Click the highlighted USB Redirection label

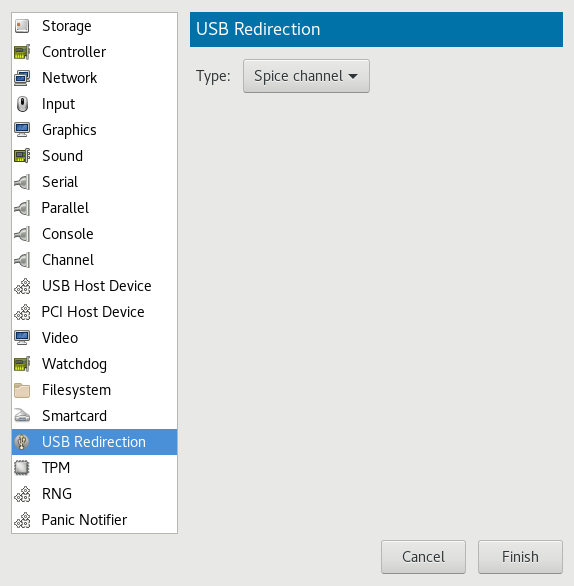pyautogui.click(x=94, y=442)
